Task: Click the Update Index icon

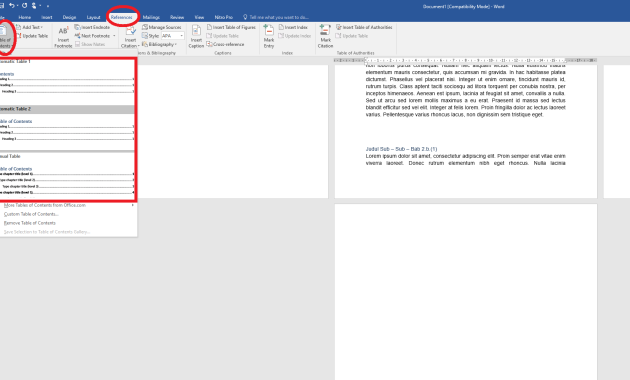Action: (x=282, y=36)
